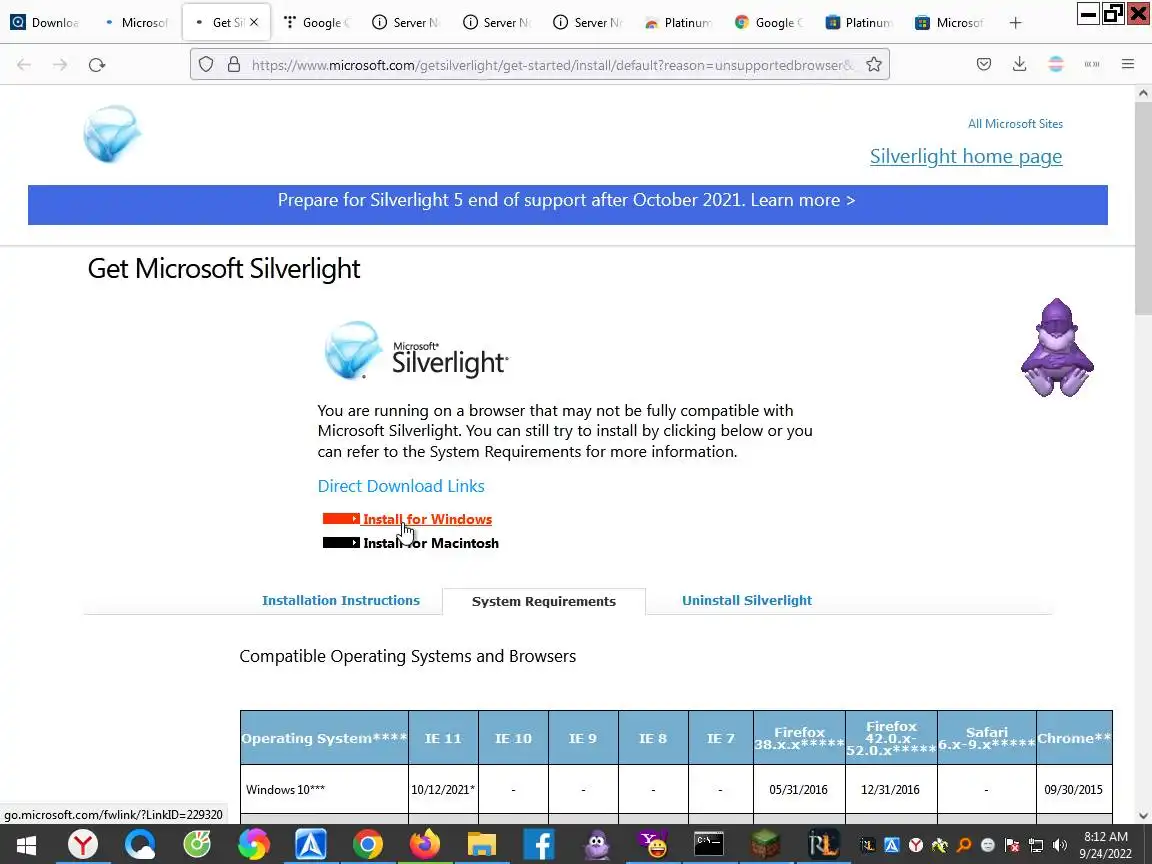Open the purple gorilla taskbar app

pos(596,845)
